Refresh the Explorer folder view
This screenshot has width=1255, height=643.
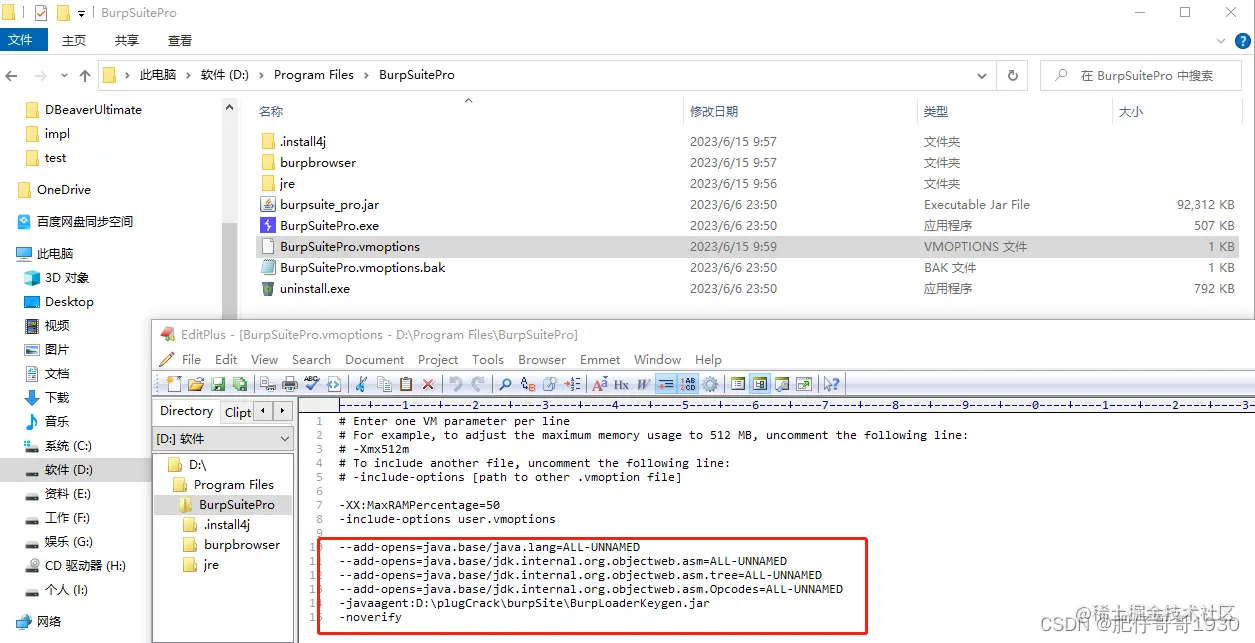(1013, 75)
